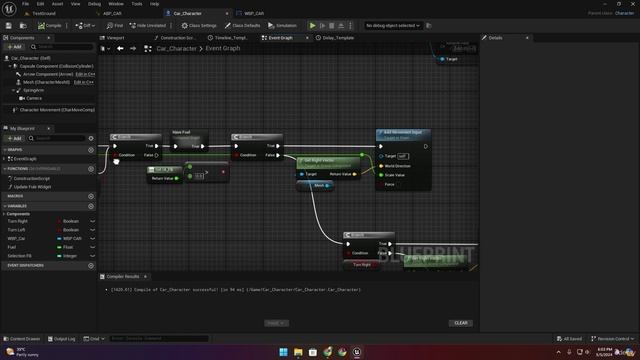Screen dimensions: 640x360
Task: Expand the Components variable category
Action: point(4,214)
